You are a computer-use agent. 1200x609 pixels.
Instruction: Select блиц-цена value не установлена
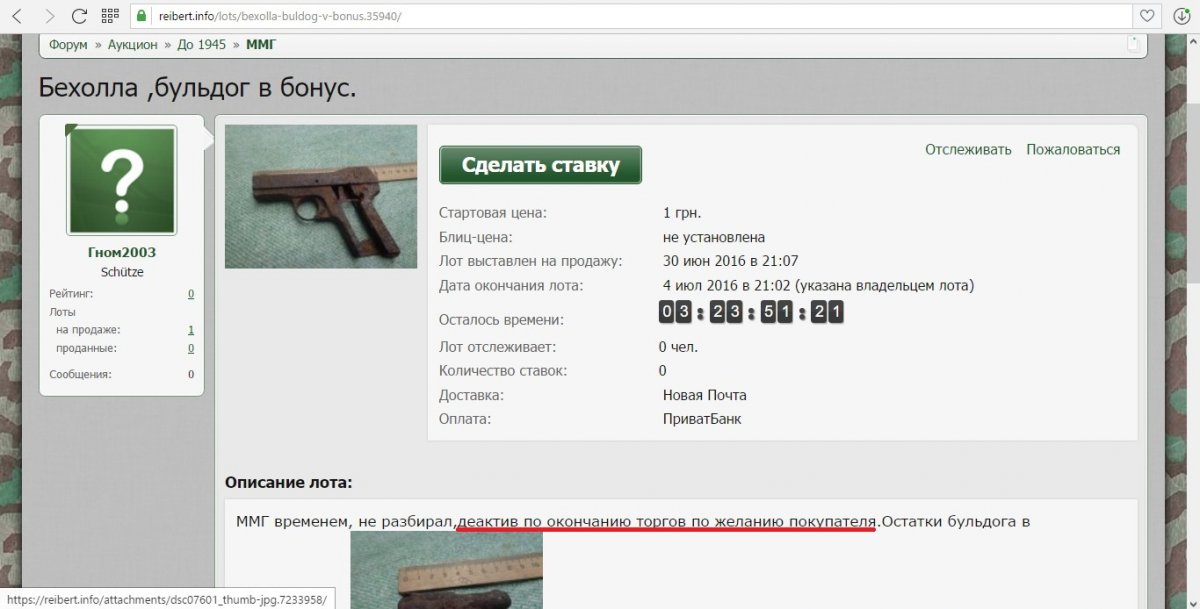[713, 237]
